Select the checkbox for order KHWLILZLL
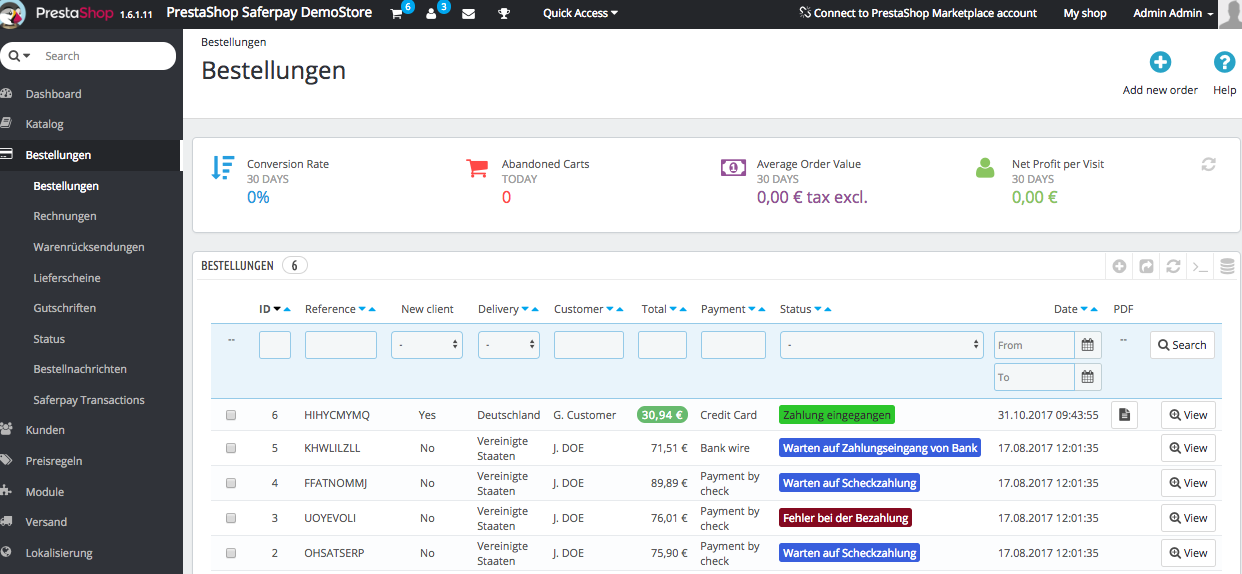 [231, 448]
